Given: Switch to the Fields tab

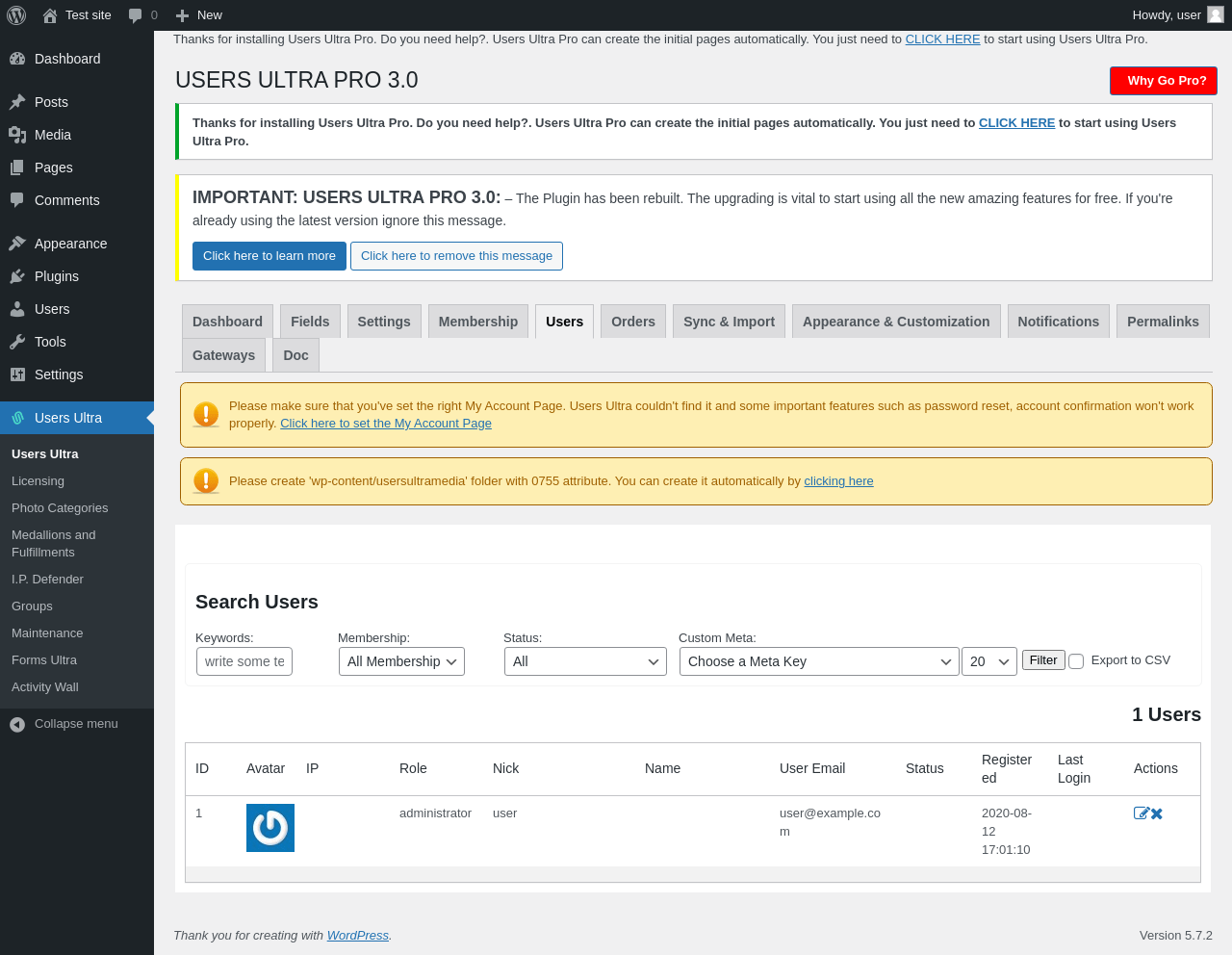Looking at the screenshot, I should 310,322.
